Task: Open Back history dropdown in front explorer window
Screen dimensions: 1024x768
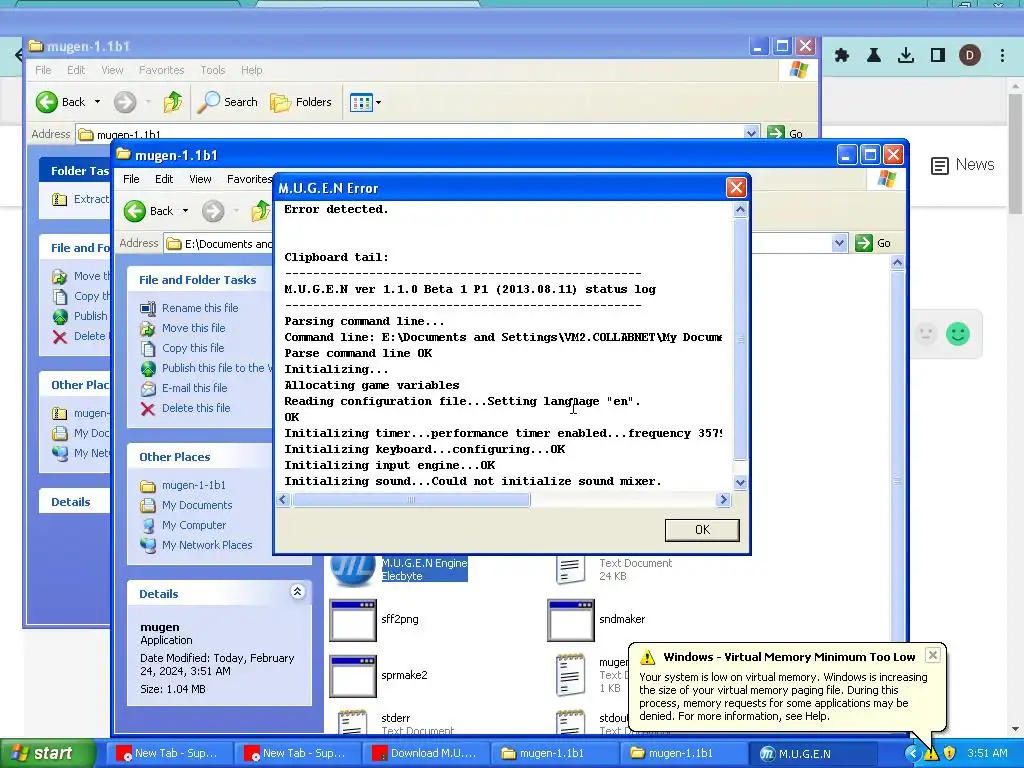Action: [x=185, y=211]
